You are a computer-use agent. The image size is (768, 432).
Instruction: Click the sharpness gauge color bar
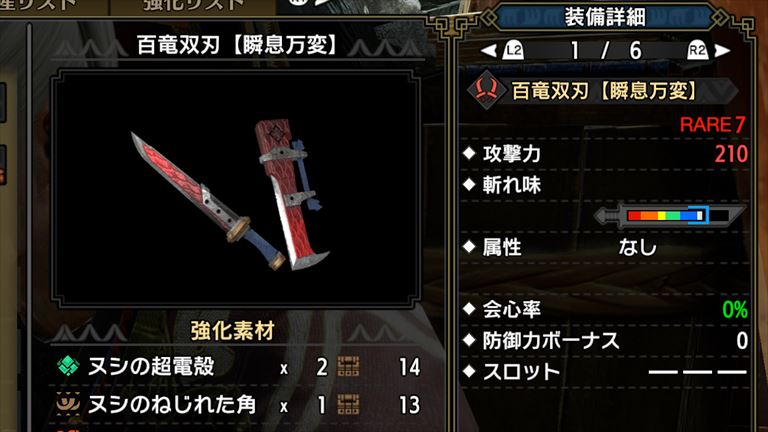(669, 216)
